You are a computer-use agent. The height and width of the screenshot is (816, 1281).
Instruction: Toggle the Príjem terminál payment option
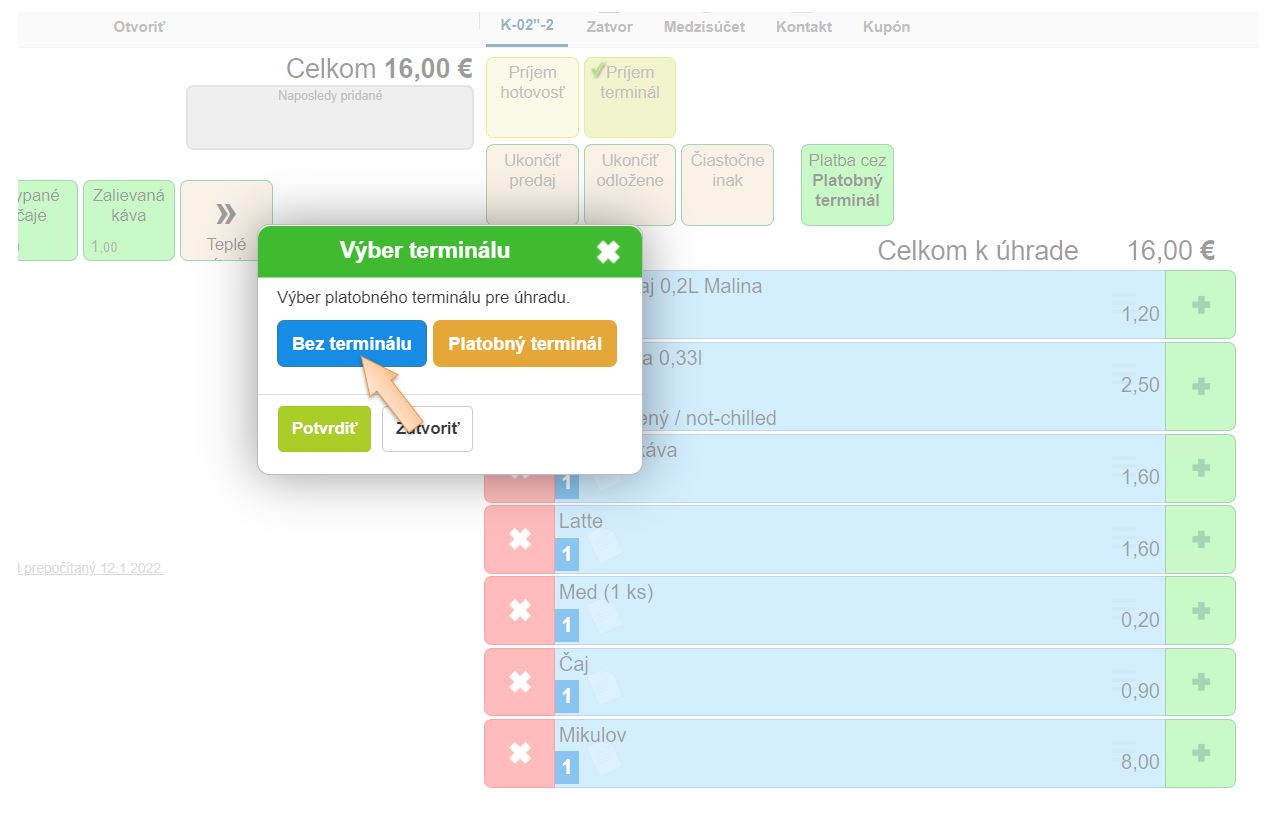[x=629, y=96]
